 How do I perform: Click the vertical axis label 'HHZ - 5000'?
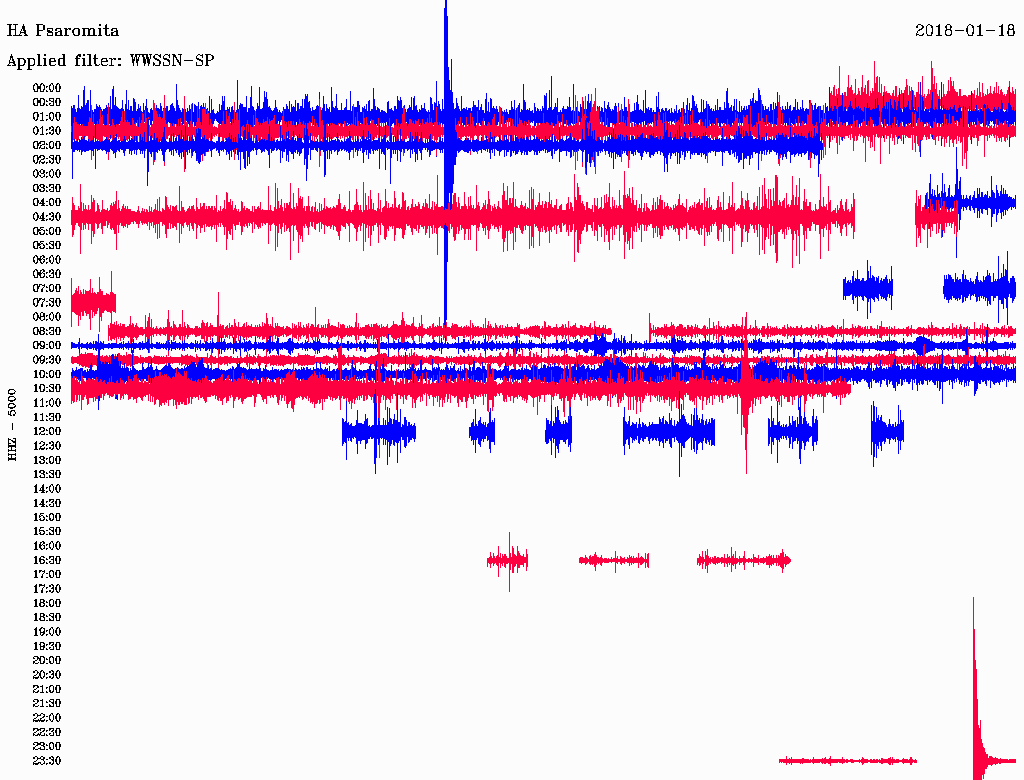[x=12, y=425]
